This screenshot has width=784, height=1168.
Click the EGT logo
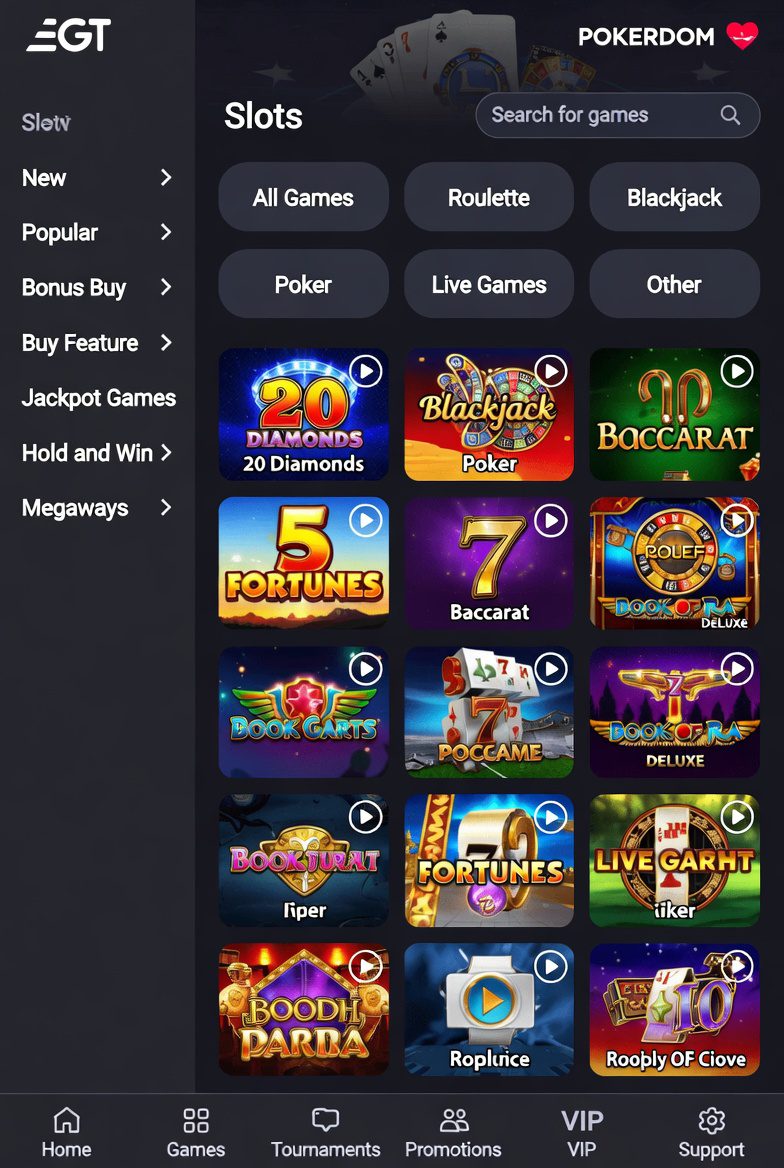coord(69,35)
